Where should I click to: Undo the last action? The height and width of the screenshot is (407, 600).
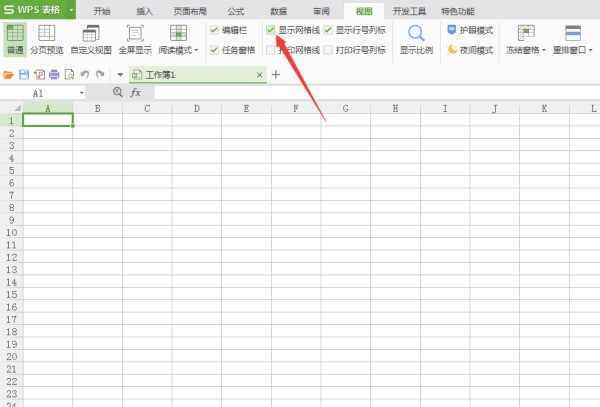(x=85, y=75)
